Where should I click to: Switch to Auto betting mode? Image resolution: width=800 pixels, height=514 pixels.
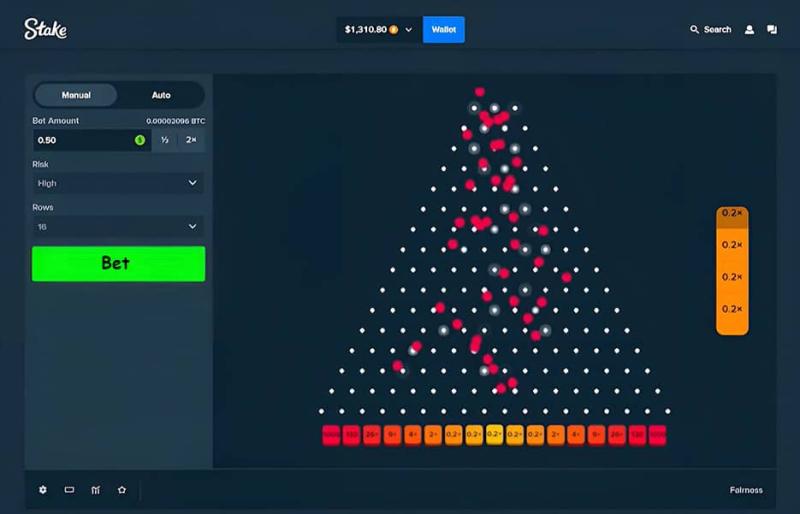(161, 95)
